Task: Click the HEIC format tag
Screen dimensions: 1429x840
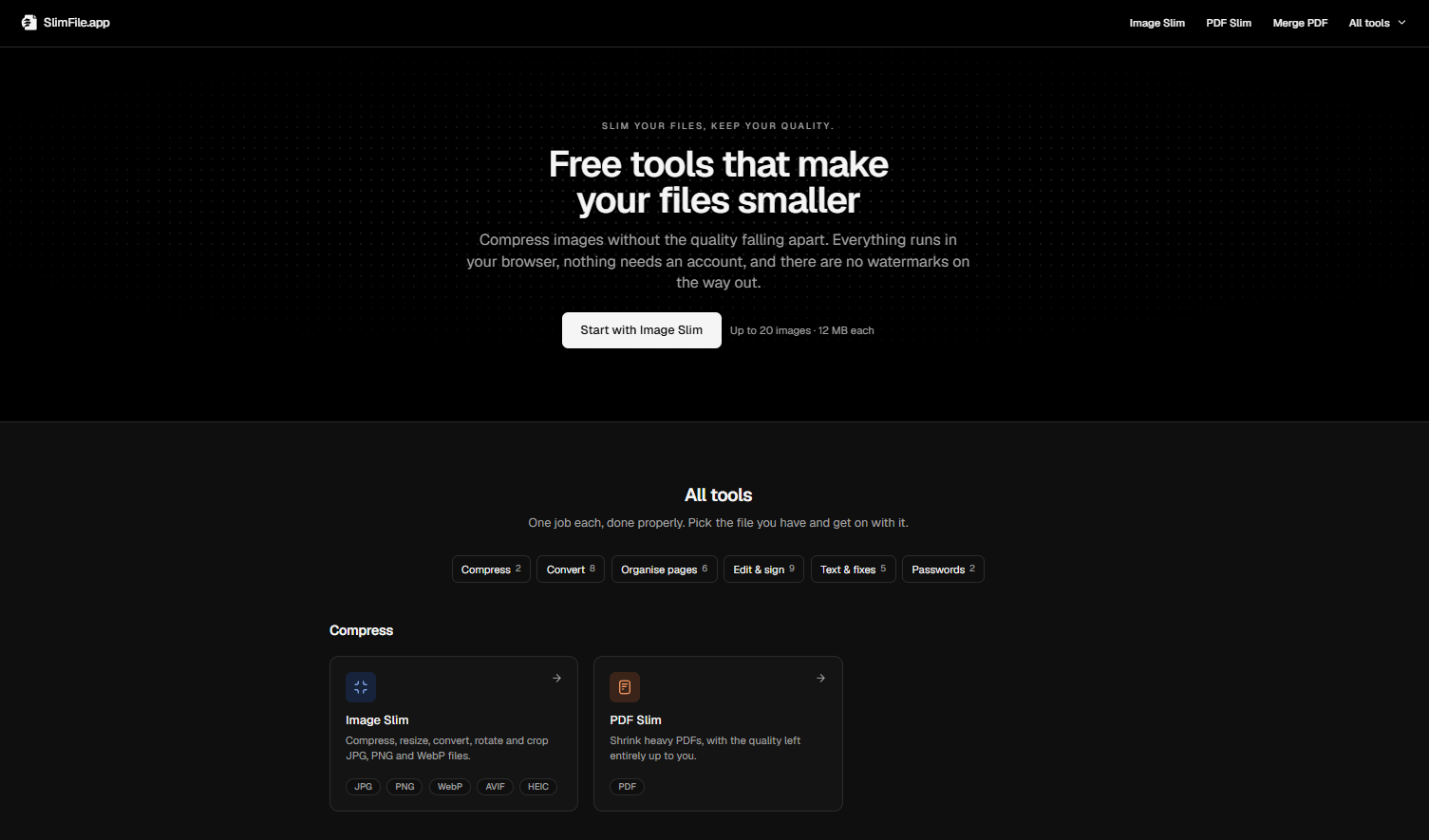Action: tap(538, 787)
